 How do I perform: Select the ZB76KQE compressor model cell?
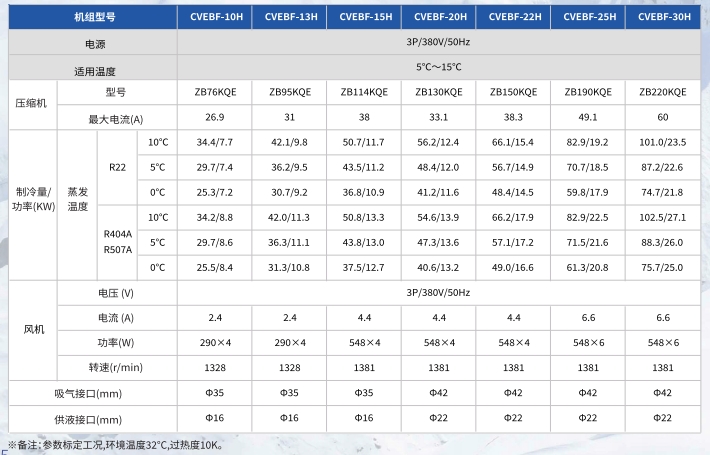click(216, 92)
